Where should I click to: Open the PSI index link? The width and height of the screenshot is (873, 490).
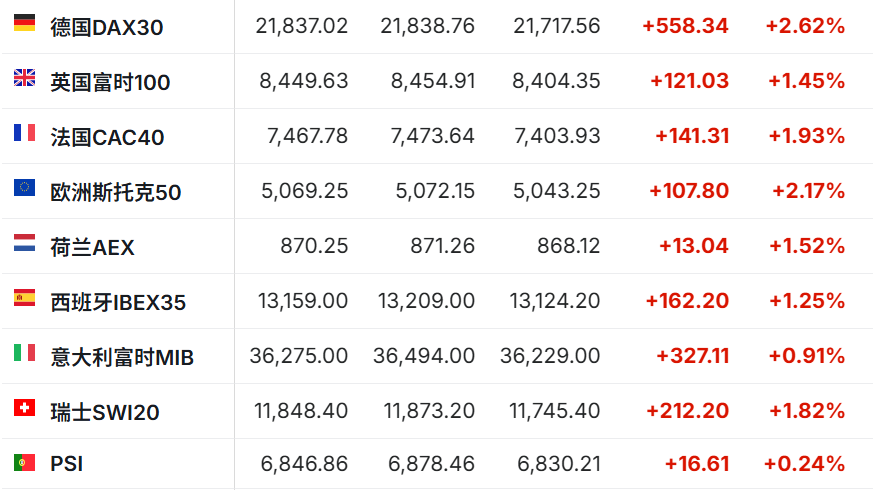coord(67,464)
